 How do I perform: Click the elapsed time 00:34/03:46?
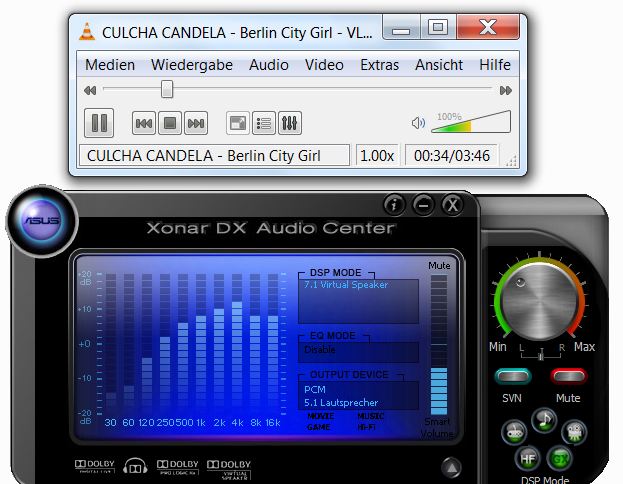452,155
